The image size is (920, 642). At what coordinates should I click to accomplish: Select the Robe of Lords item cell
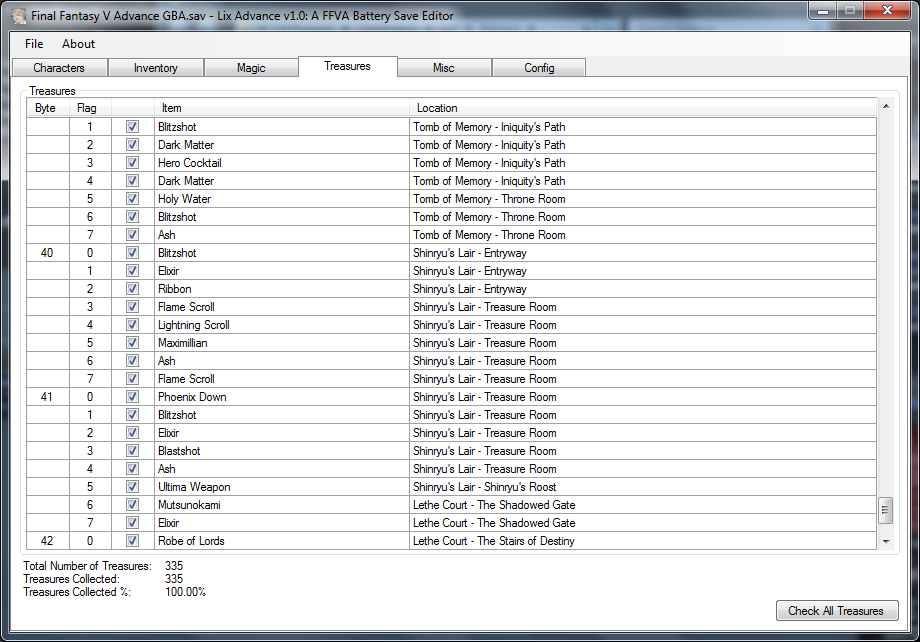tap(282, 540)
